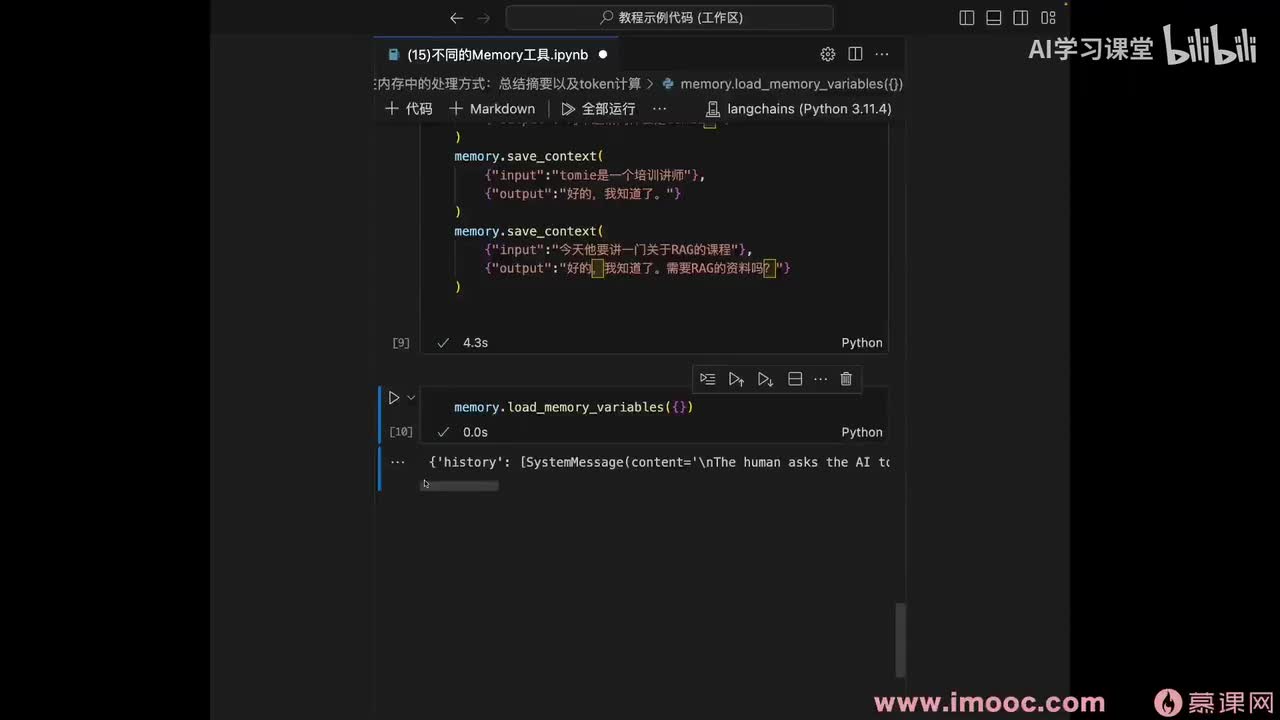Click the 0.0s execution time of cell 10
The height and width of the screenshot is (720, 1280).
pyautogui.click(x=475, y=433)
